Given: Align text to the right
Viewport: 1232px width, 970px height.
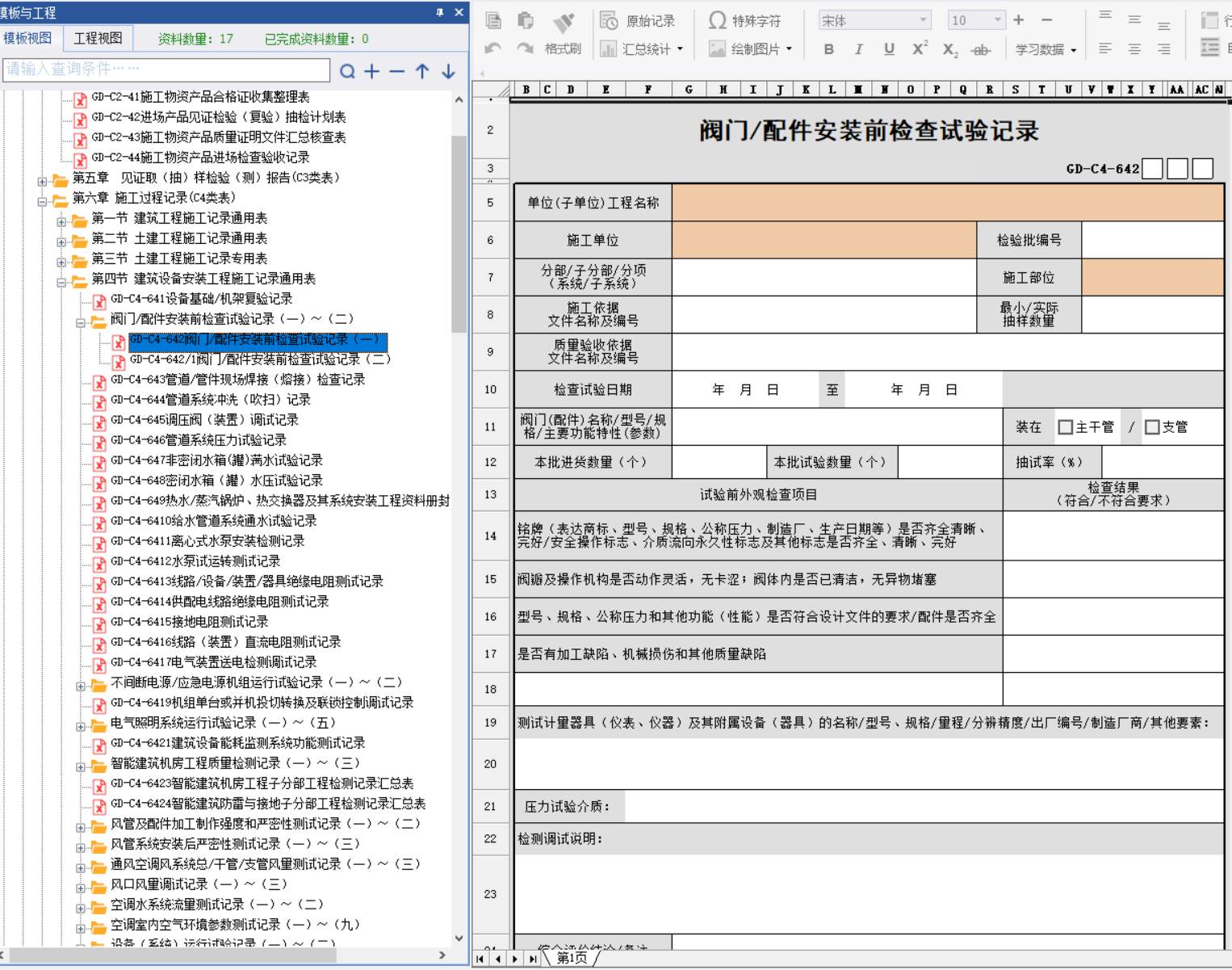Looking at the screenshot, I should (1163, 49).
